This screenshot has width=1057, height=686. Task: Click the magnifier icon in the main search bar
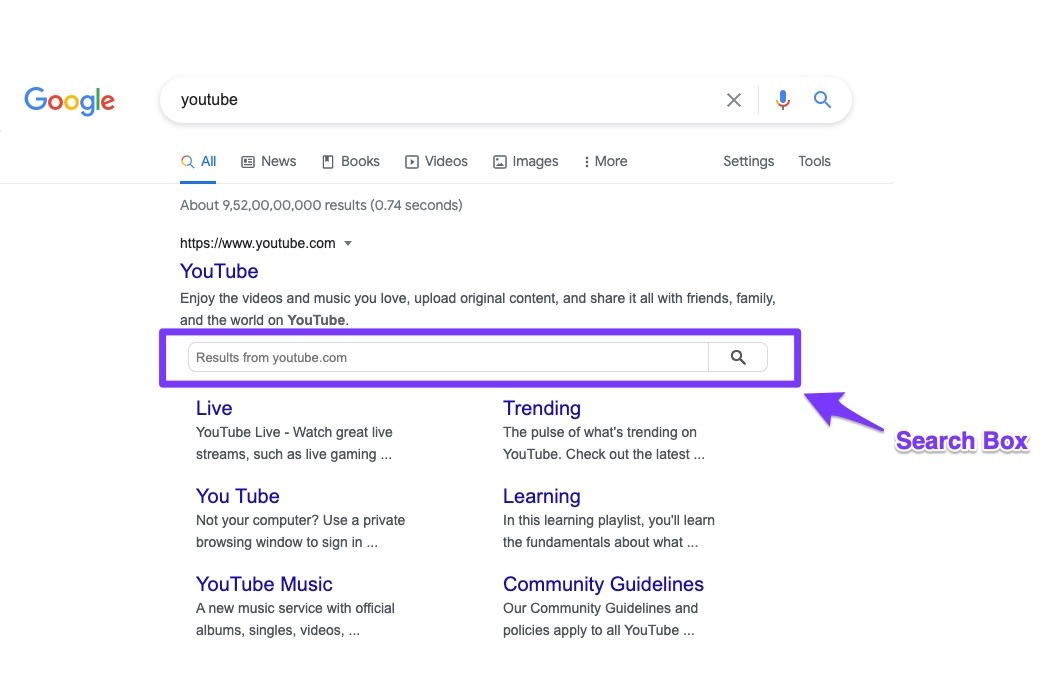click(x=822, y=99)
